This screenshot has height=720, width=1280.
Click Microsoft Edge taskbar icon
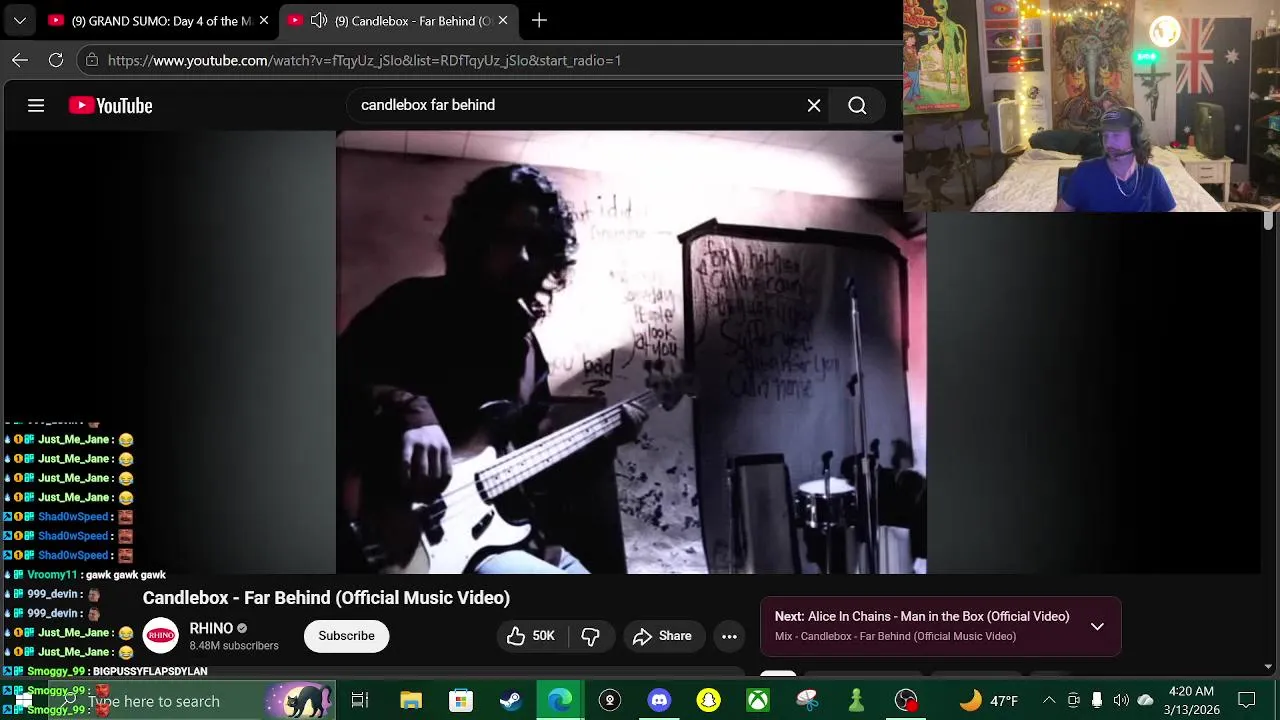click(560, 701)
